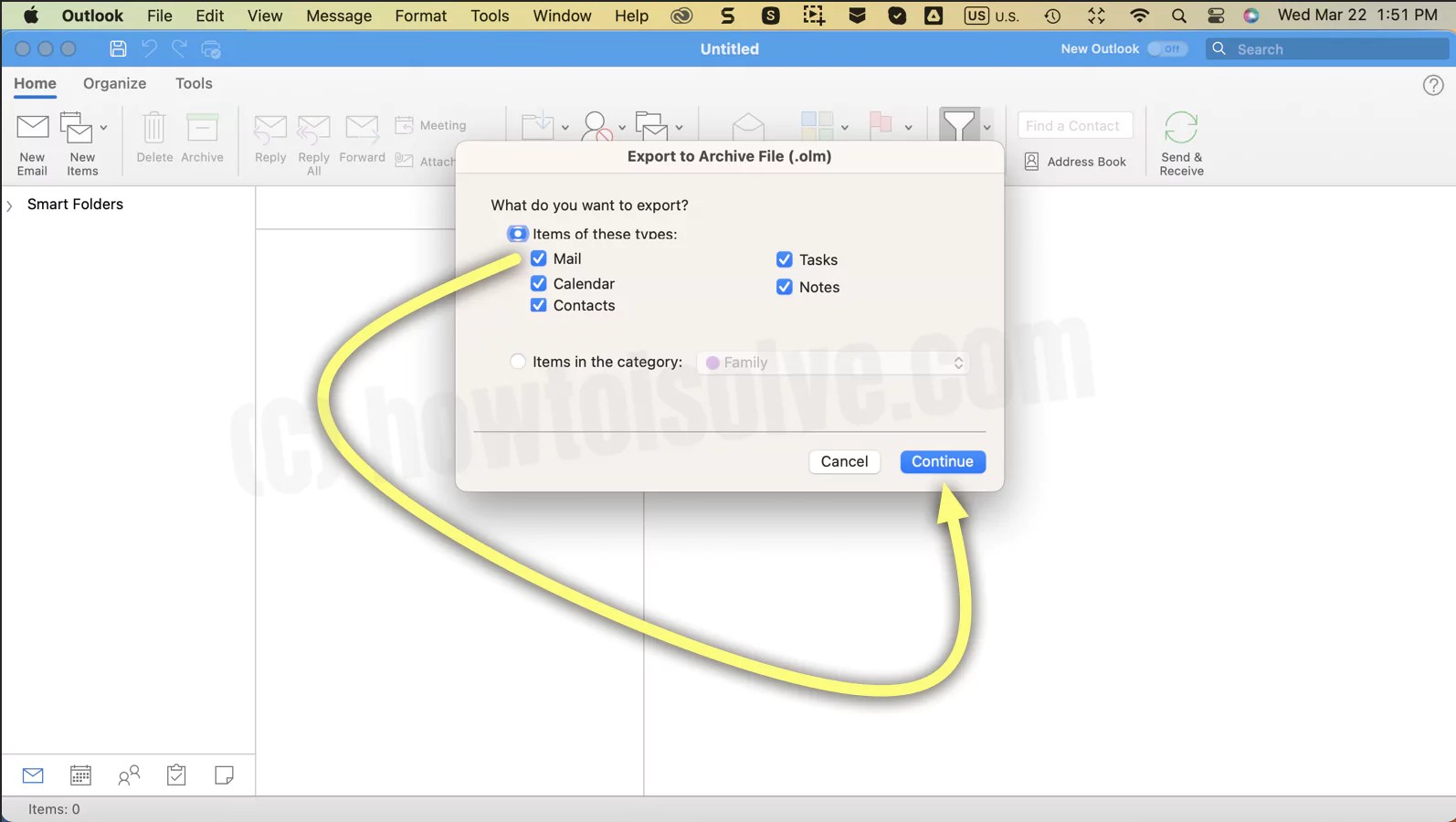This screenshot has height=822, width=1456.
Task: Uncheck the Calendar checkbox
Action: click(x=539, y=283)
